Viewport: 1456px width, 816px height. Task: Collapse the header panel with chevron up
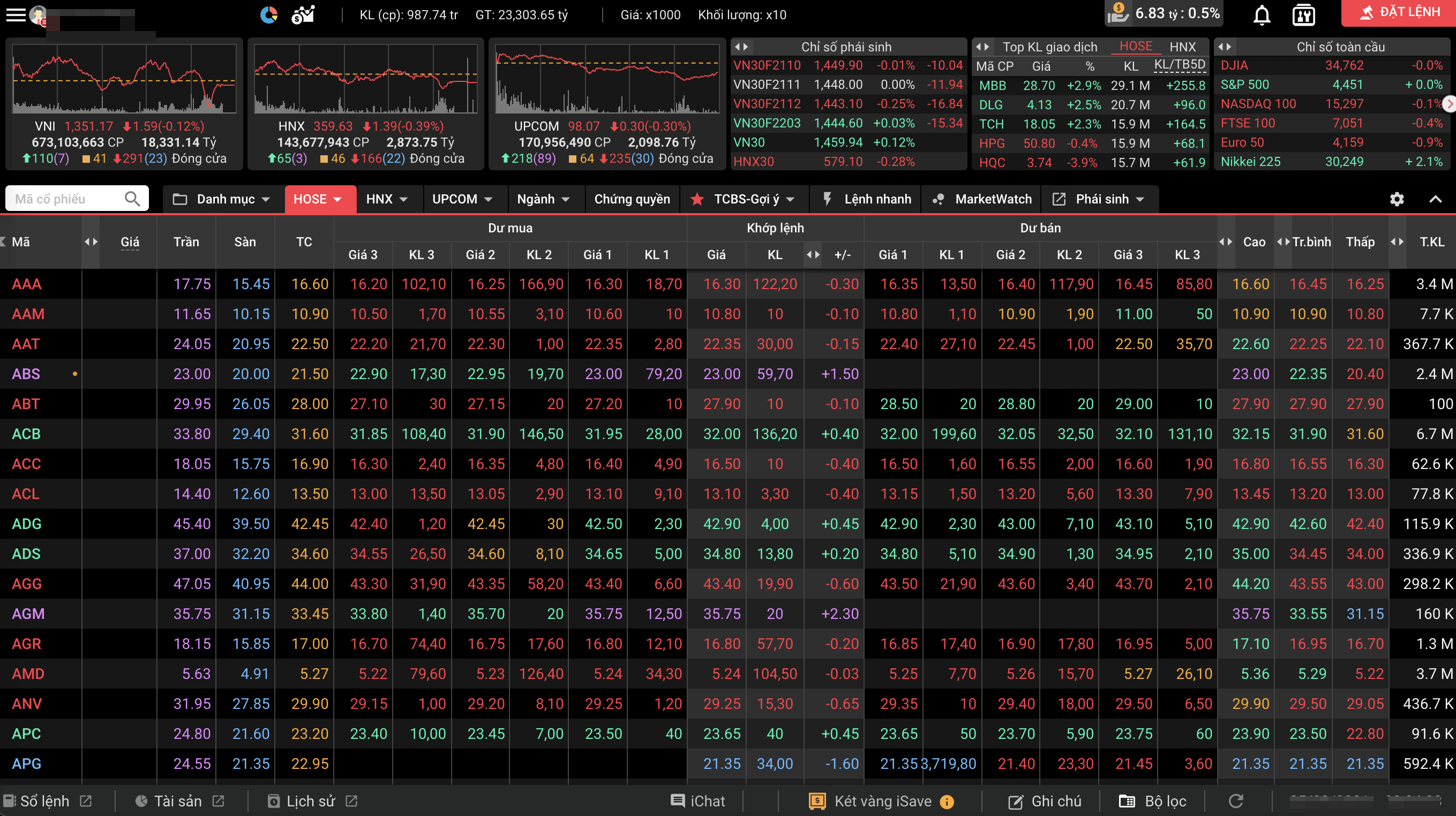[1435, 199]
